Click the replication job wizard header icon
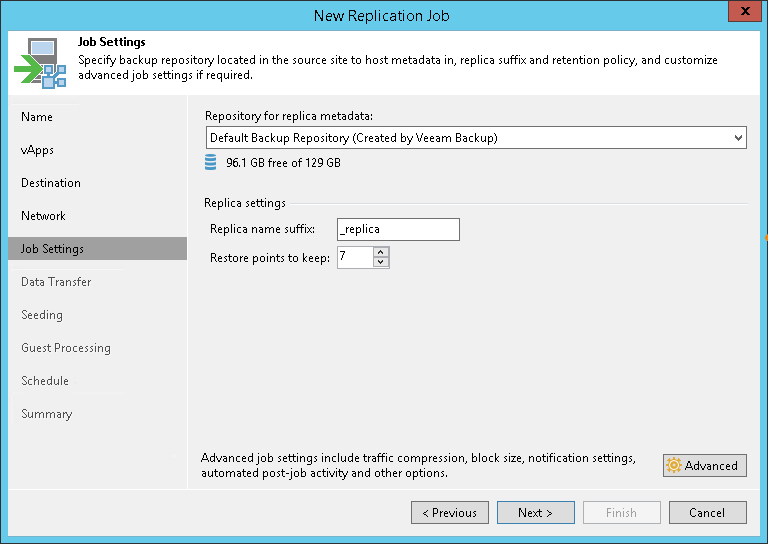This screenshot has height=544, width=768. (x=38, y=63)
